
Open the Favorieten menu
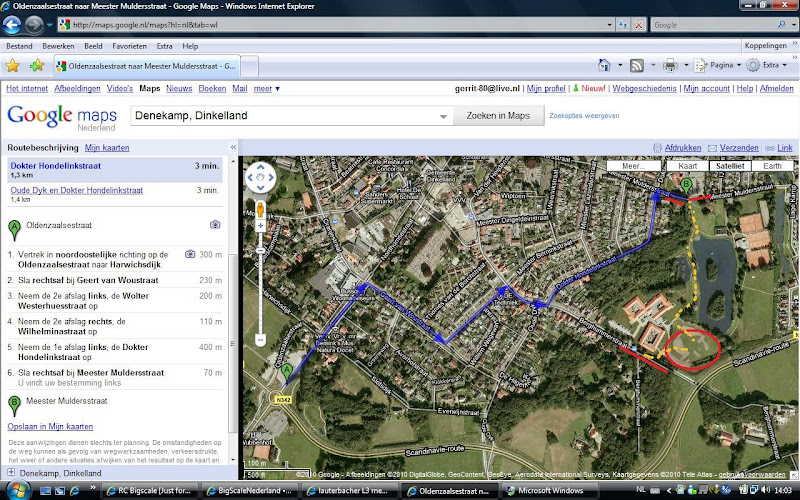coord(130,46)
